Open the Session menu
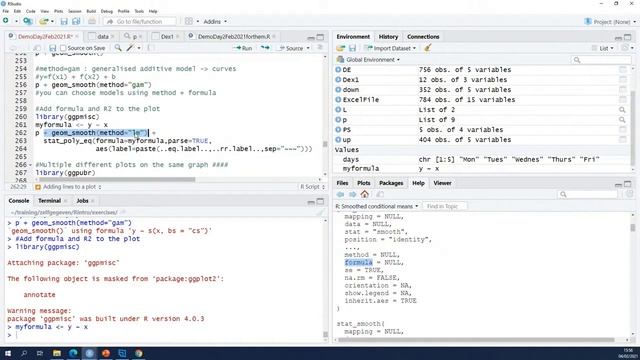The width and height of the screenshot is (640, 360). point(75,11)
